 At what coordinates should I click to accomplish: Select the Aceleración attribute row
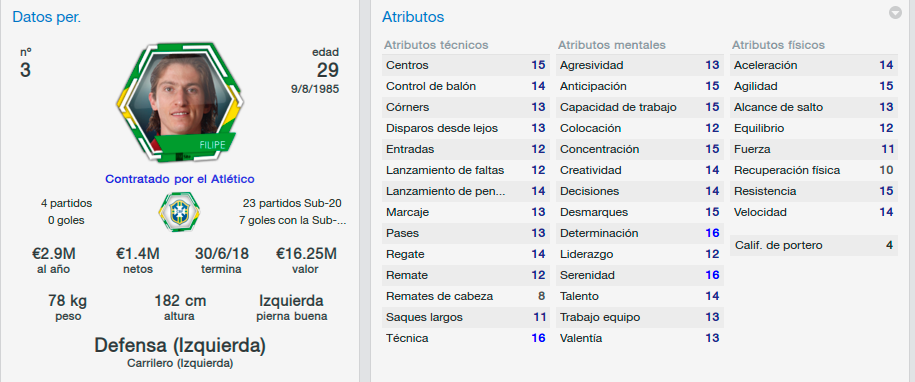(813, 65)
